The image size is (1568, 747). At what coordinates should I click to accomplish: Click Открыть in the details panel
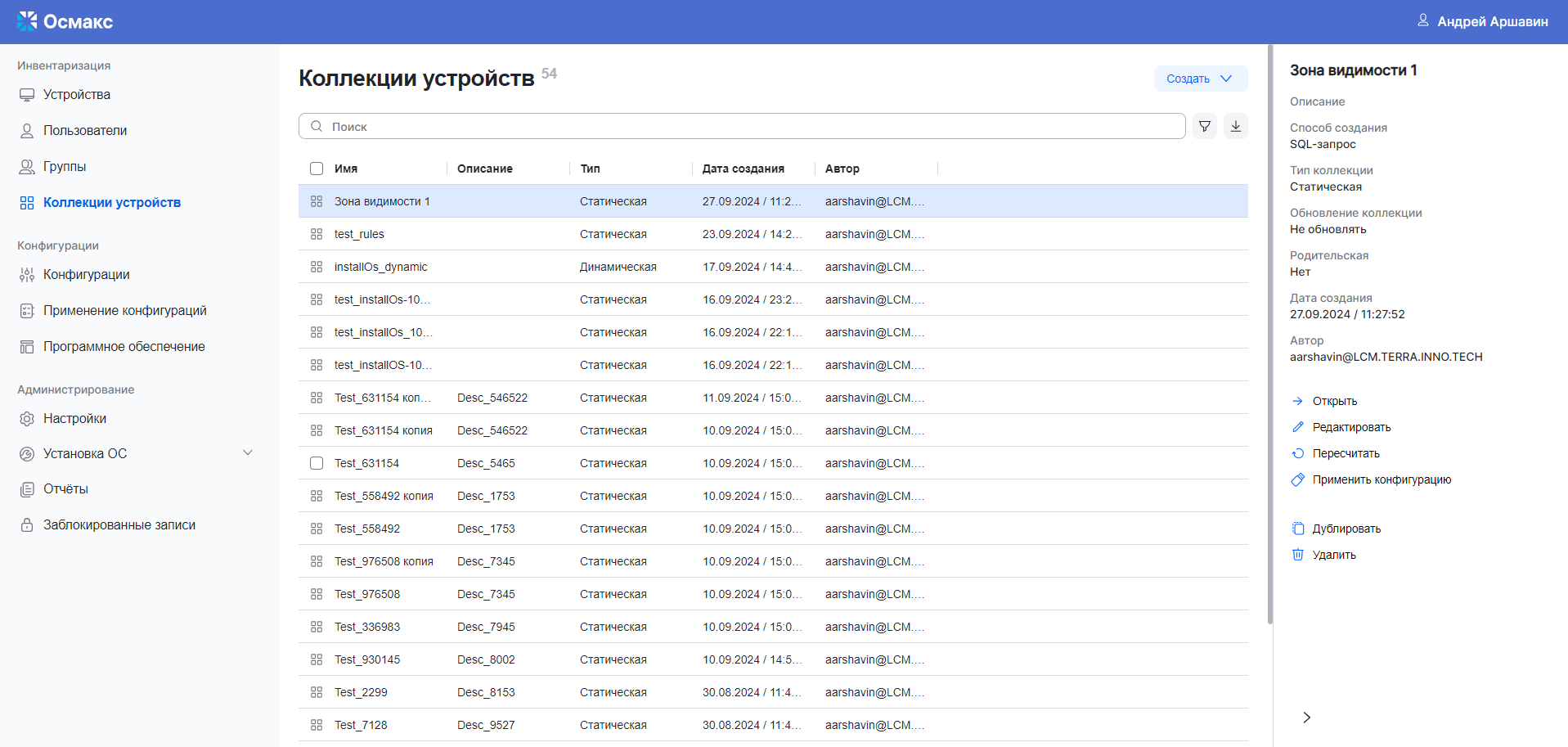tap(1334, 401)
